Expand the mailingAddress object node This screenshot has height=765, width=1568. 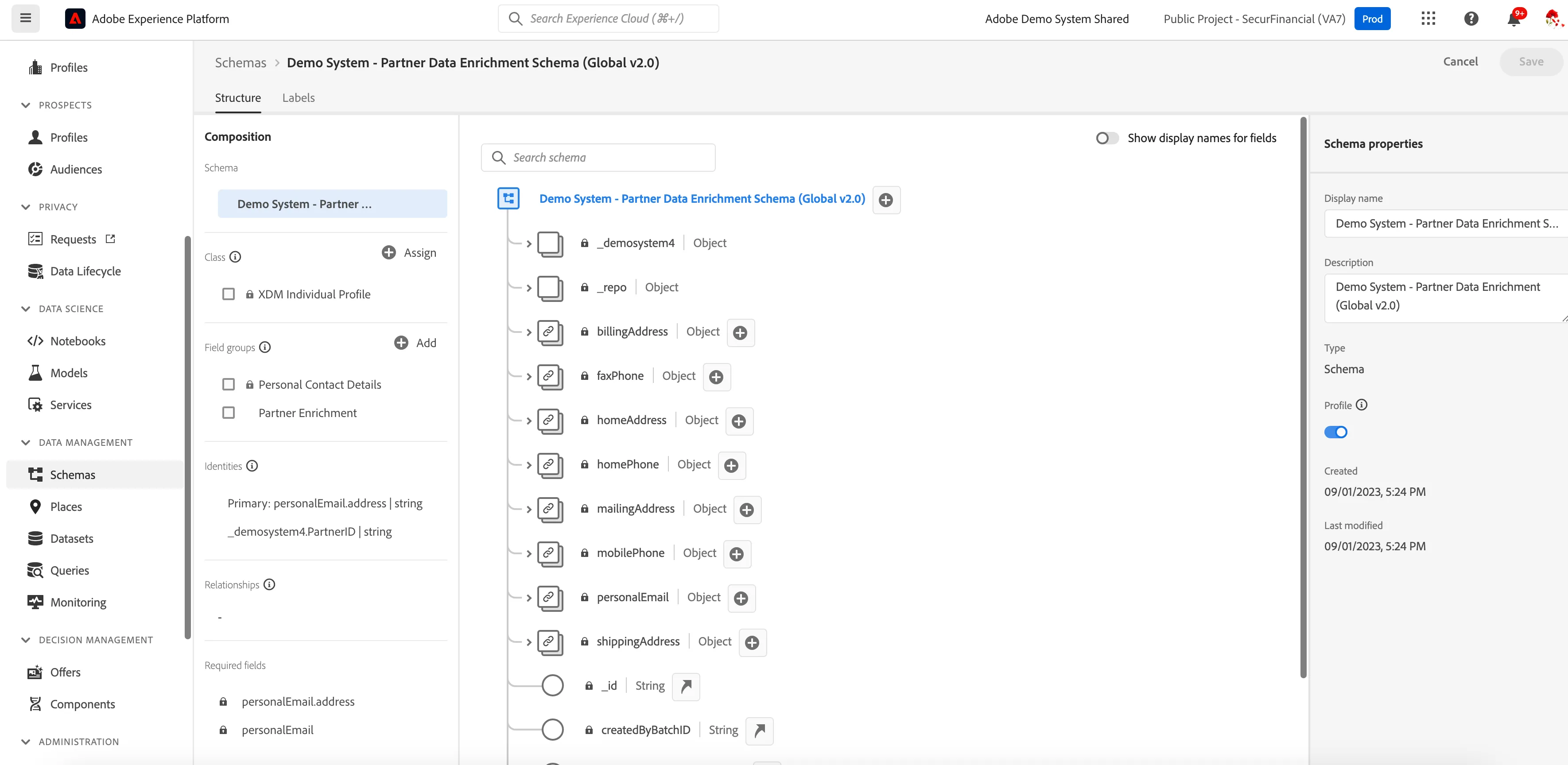529,510
